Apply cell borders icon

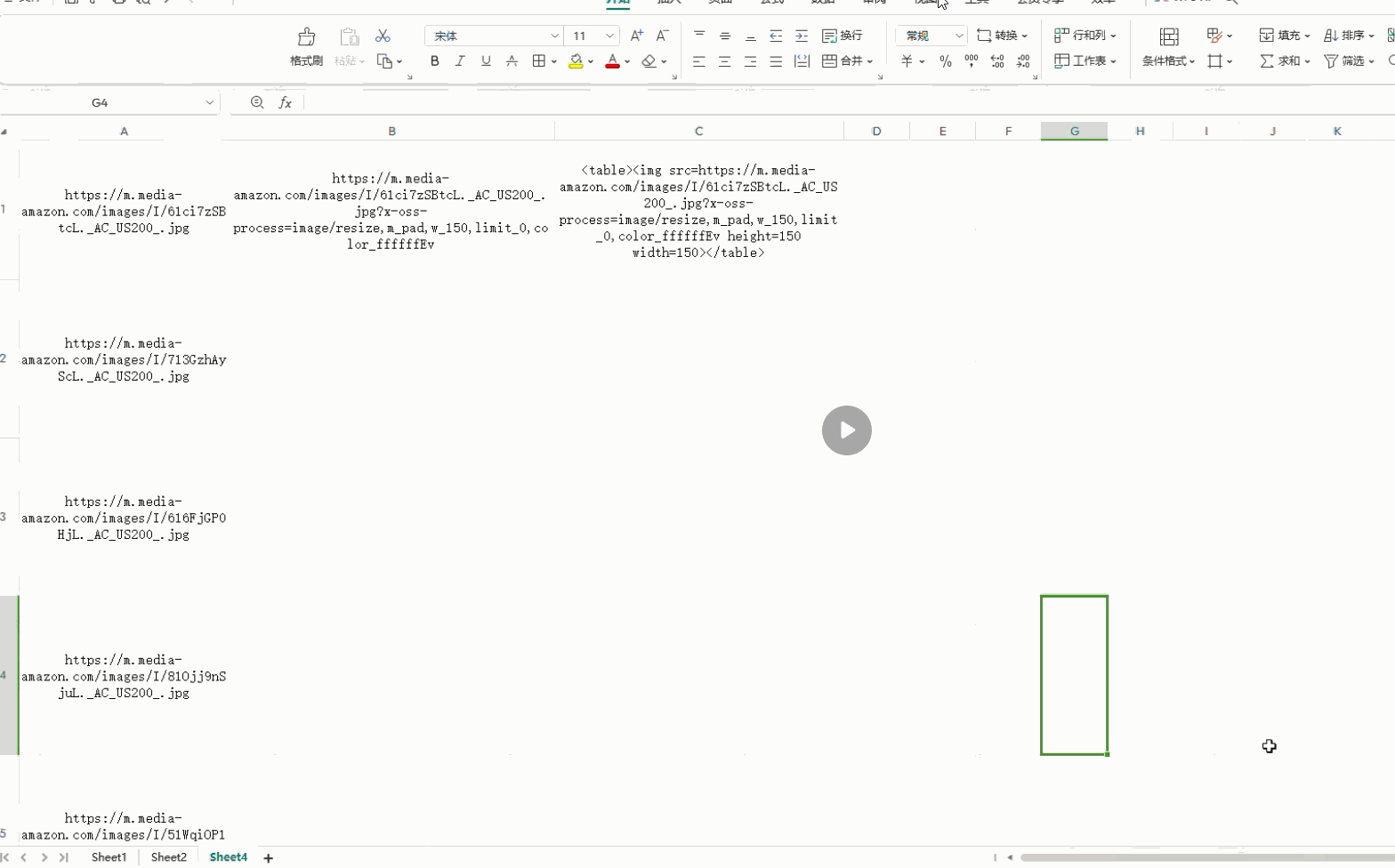point(538,61)
